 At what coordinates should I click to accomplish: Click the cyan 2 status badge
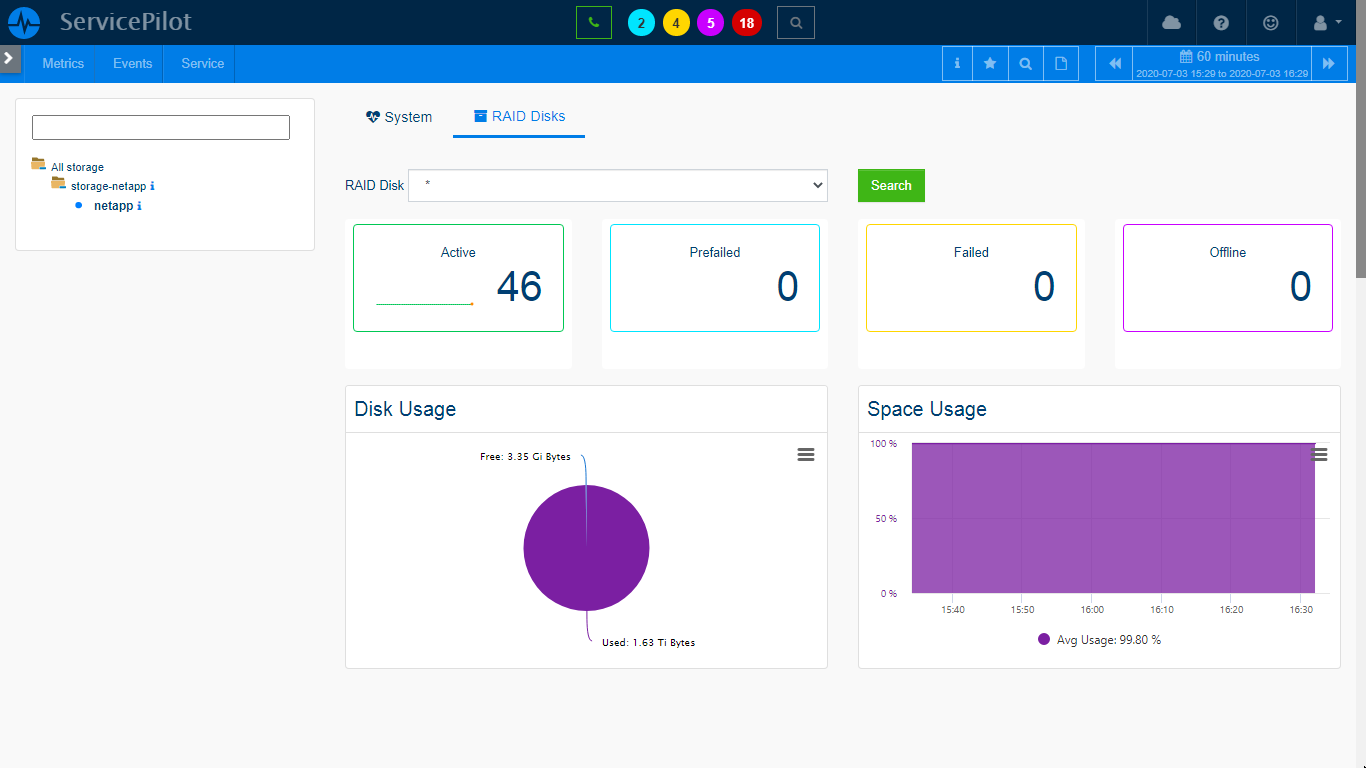click(641, 22)
